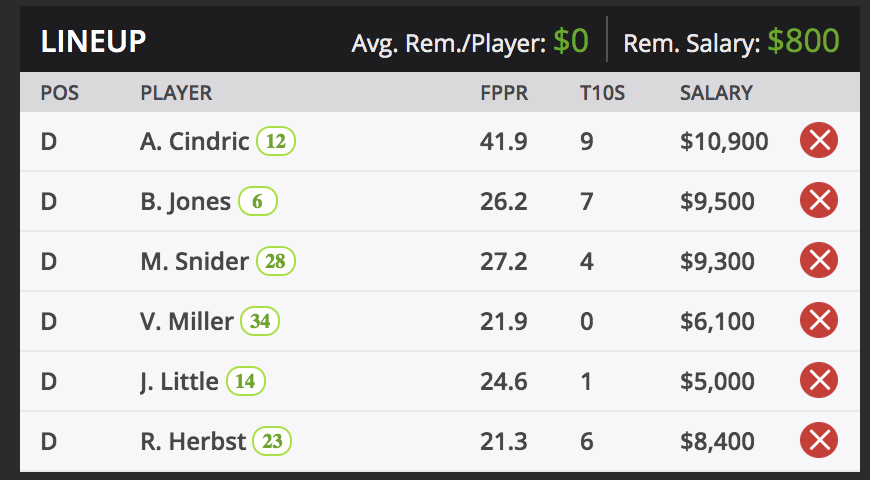Click the remaining salary $800 value
This screenshot has height=480, width=870.
click(x=803, y=42)
